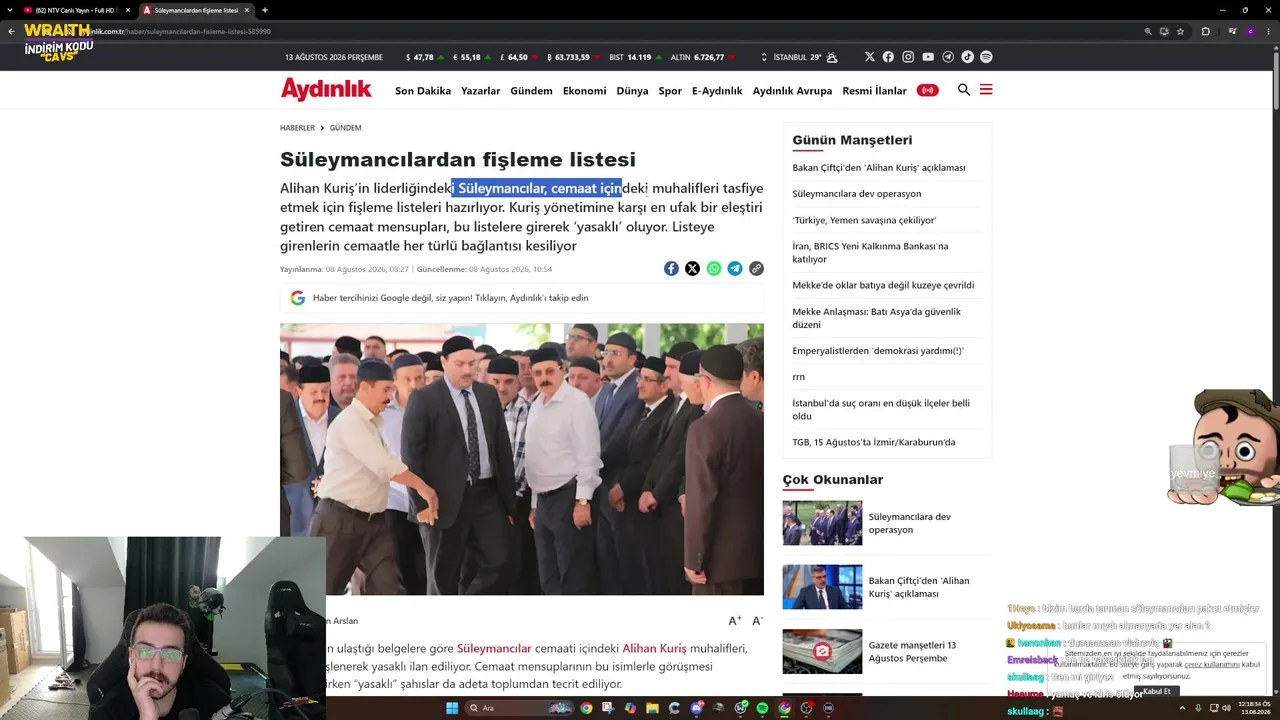1280x720 pixels.
Task: Click the Windows taskbar search box
Action: 517,708
